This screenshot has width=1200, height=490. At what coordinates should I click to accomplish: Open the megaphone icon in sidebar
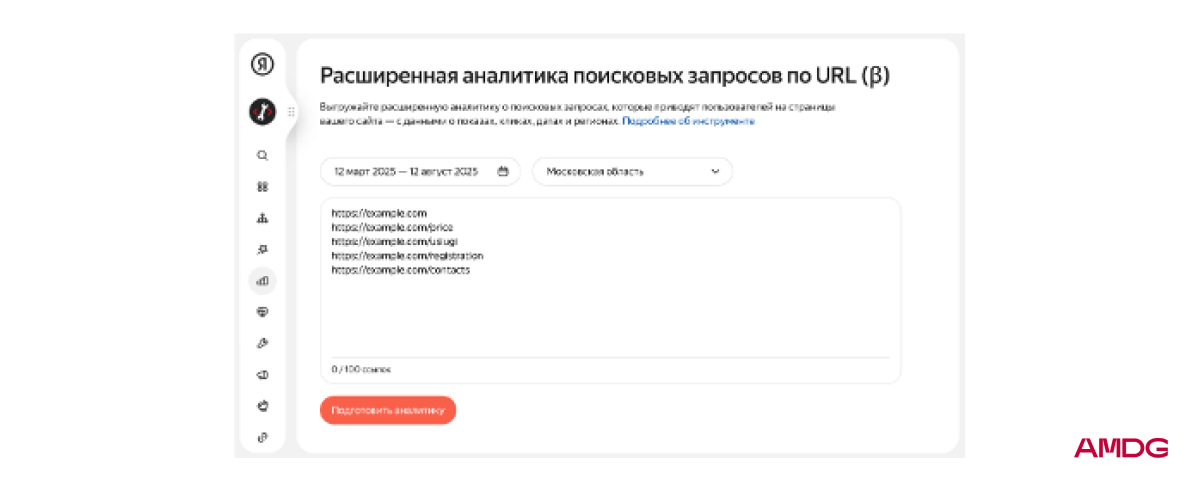(262, 374)
